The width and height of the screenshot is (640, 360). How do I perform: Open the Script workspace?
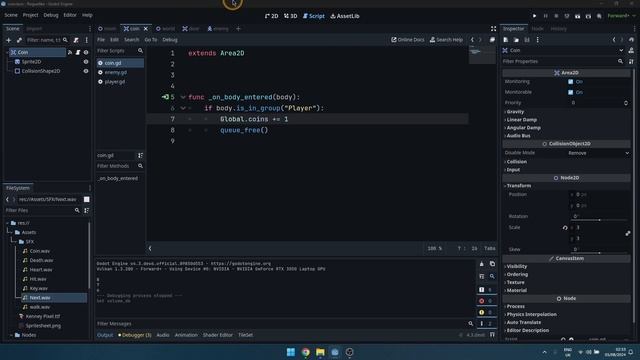point(314,16)
